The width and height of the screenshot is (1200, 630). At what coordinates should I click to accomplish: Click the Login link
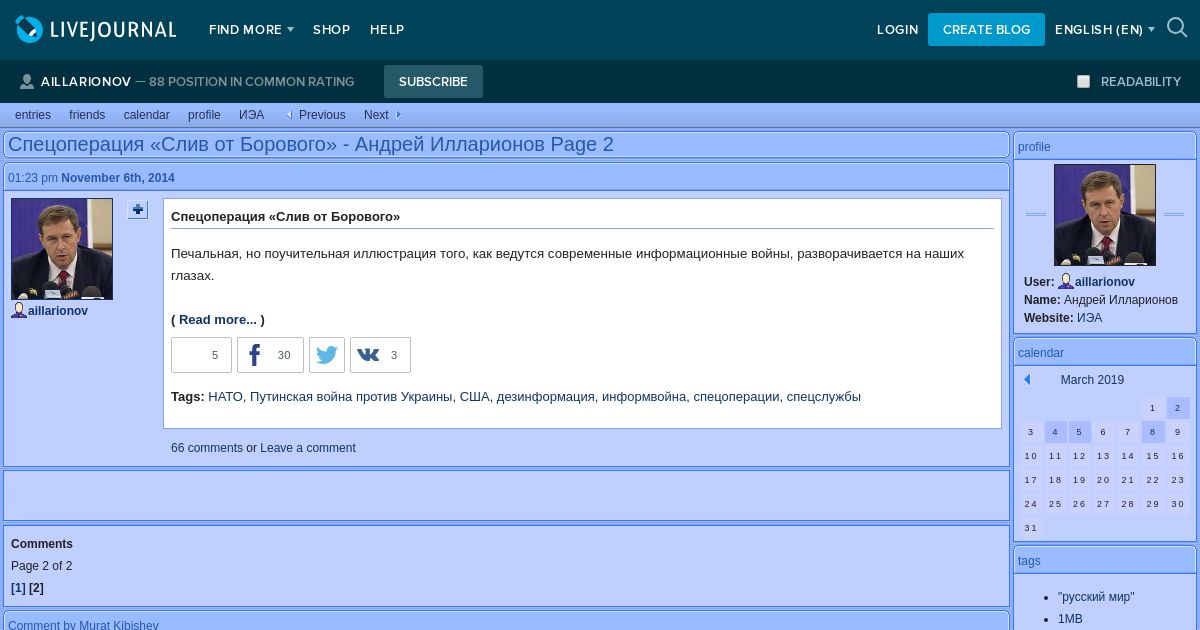898,30
